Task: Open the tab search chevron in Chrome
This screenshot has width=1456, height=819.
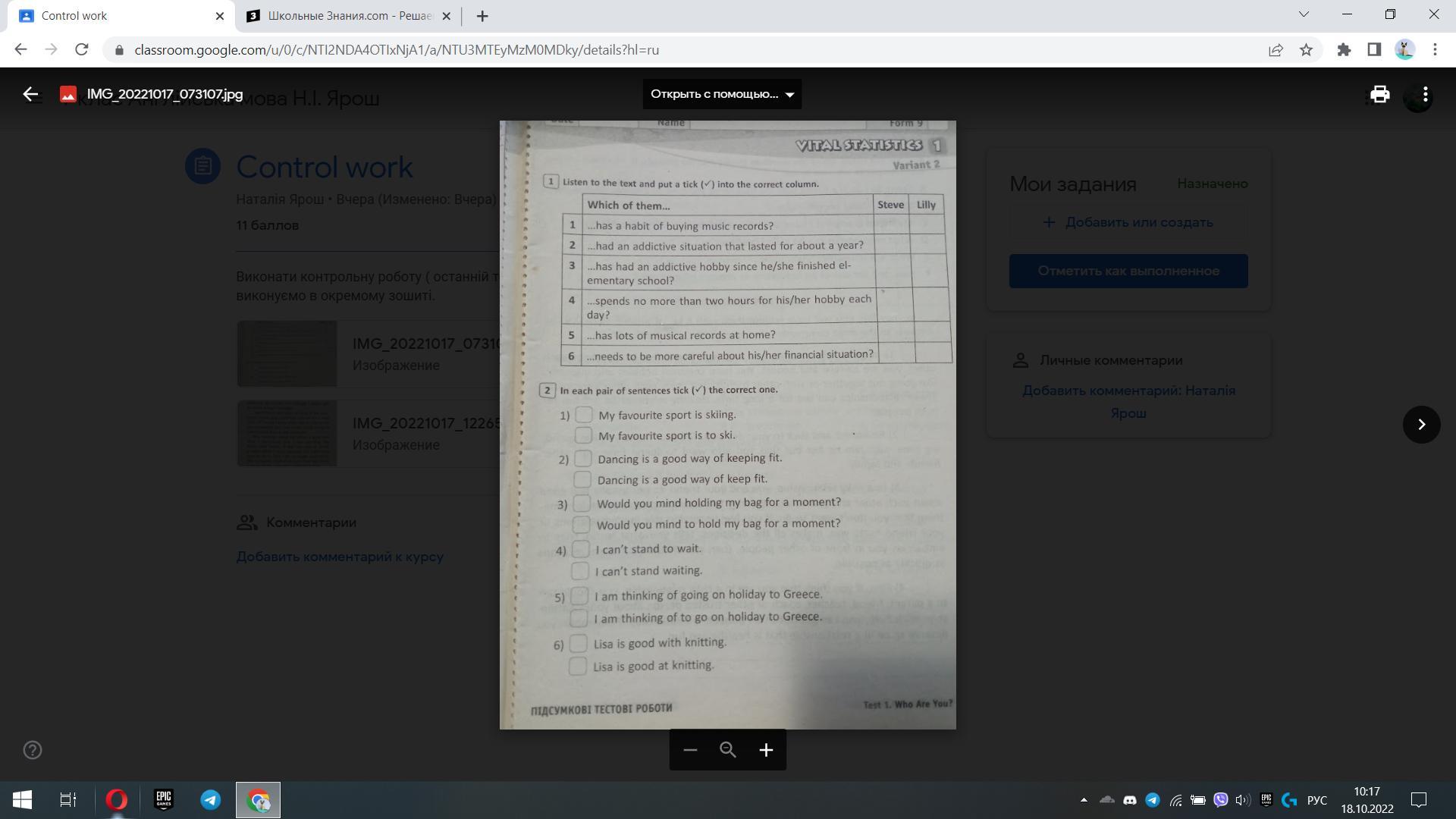Action: [1304, 14]
